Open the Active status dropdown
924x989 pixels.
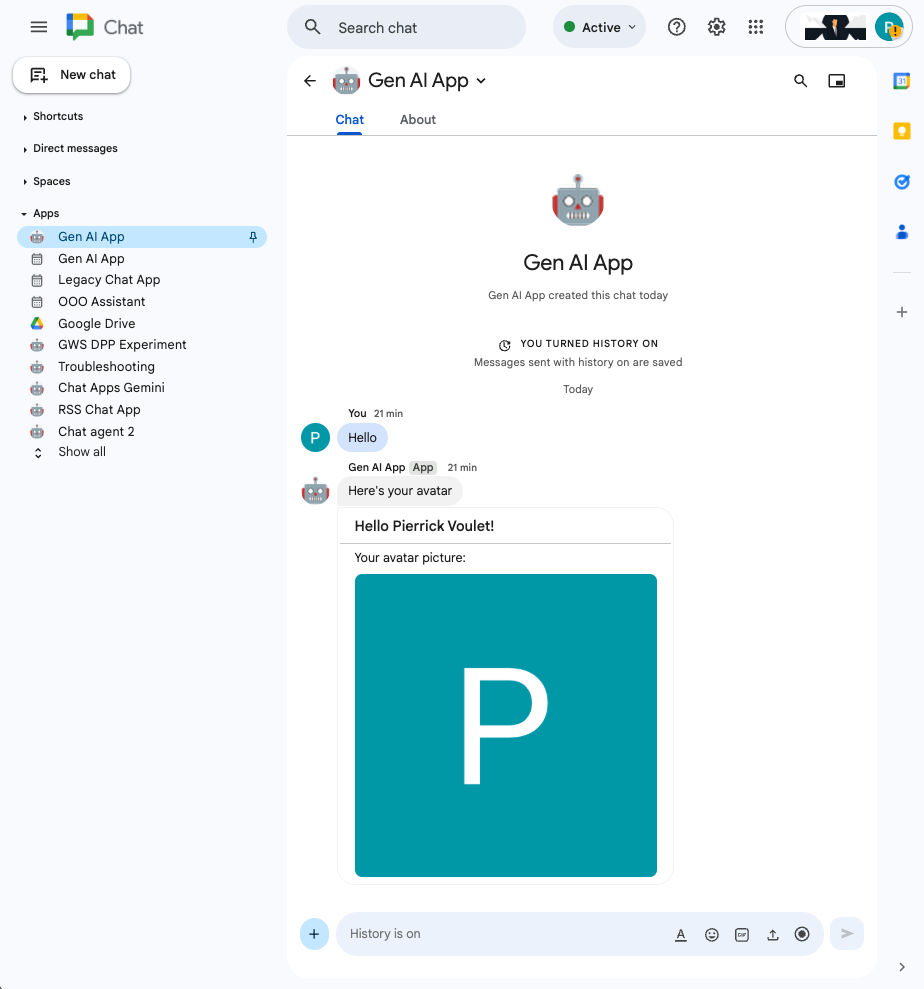(x=599, y=28)
